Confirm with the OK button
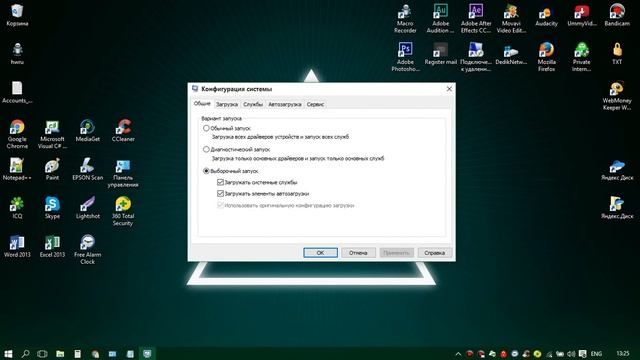 (x=320, y=253)
